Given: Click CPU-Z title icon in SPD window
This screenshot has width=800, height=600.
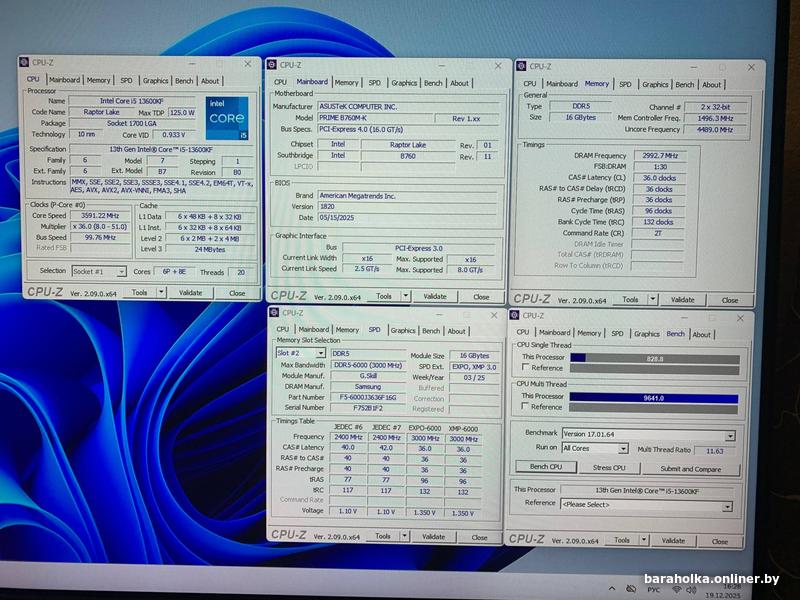Looking at the screenshot, I should tap(276, 312).
